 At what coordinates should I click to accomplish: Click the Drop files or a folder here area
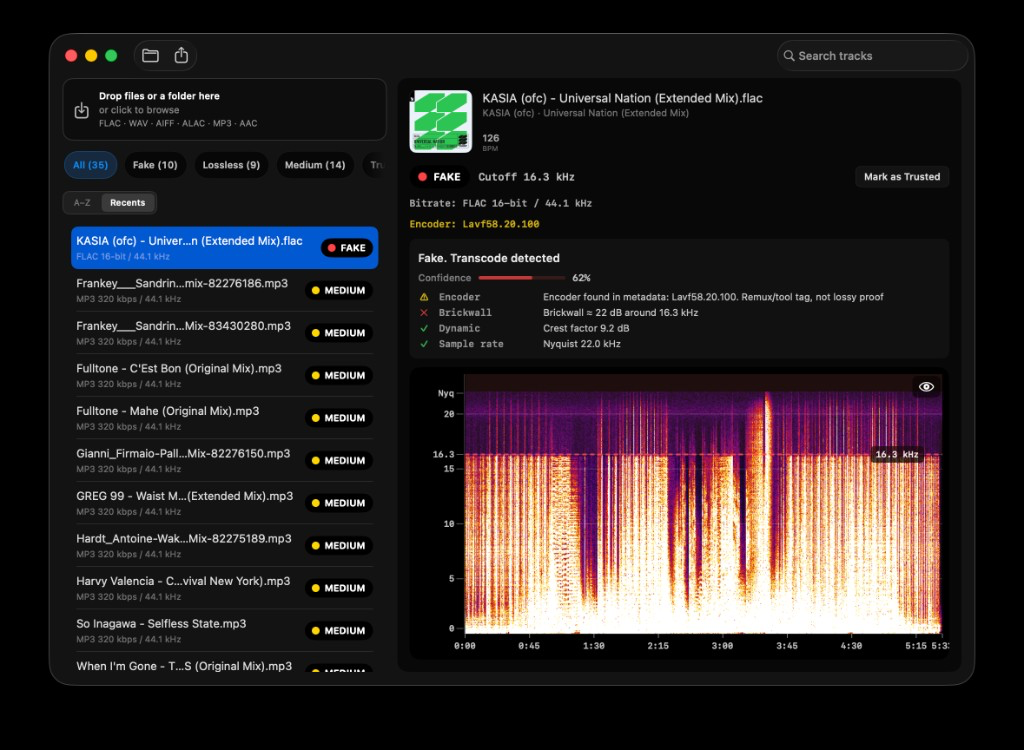[x=225, y=110]
